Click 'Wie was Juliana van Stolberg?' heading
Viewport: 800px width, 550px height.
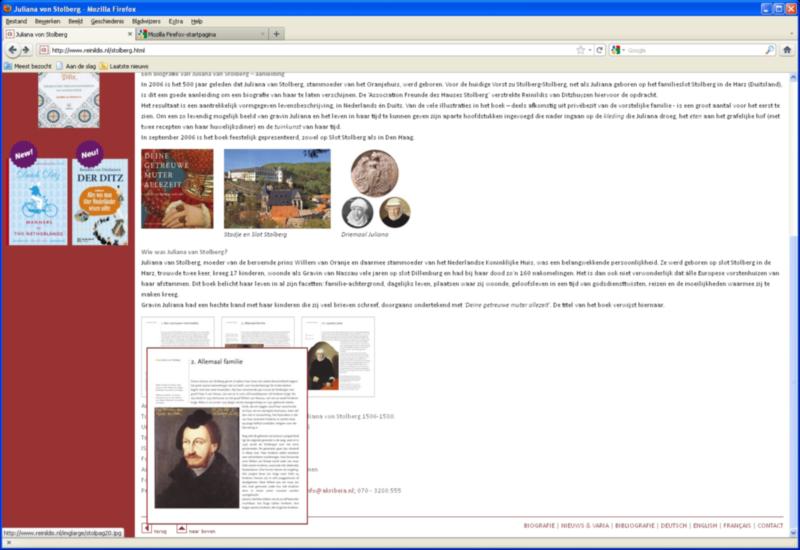point(184,252)
